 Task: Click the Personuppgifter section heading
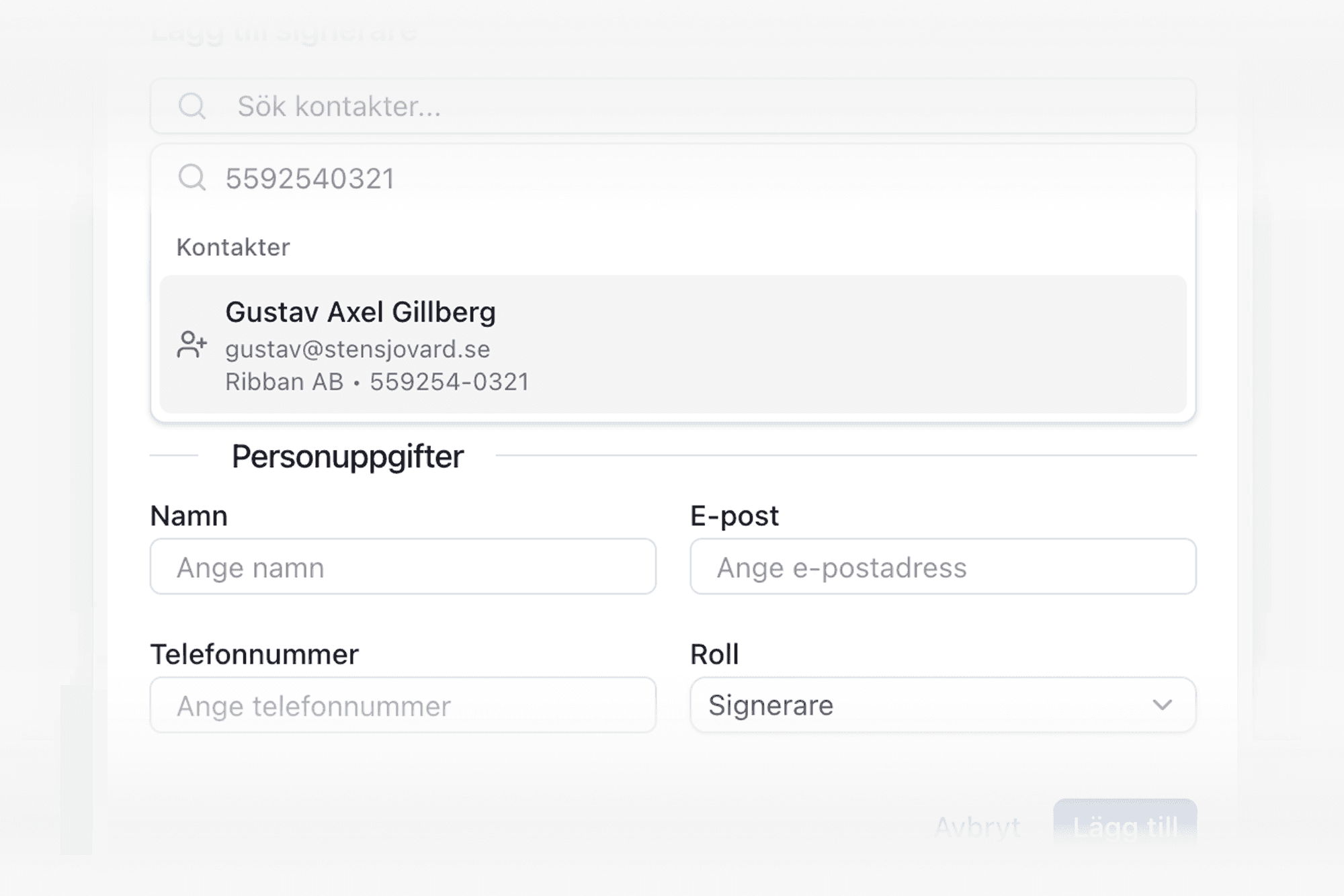[347, 457]
